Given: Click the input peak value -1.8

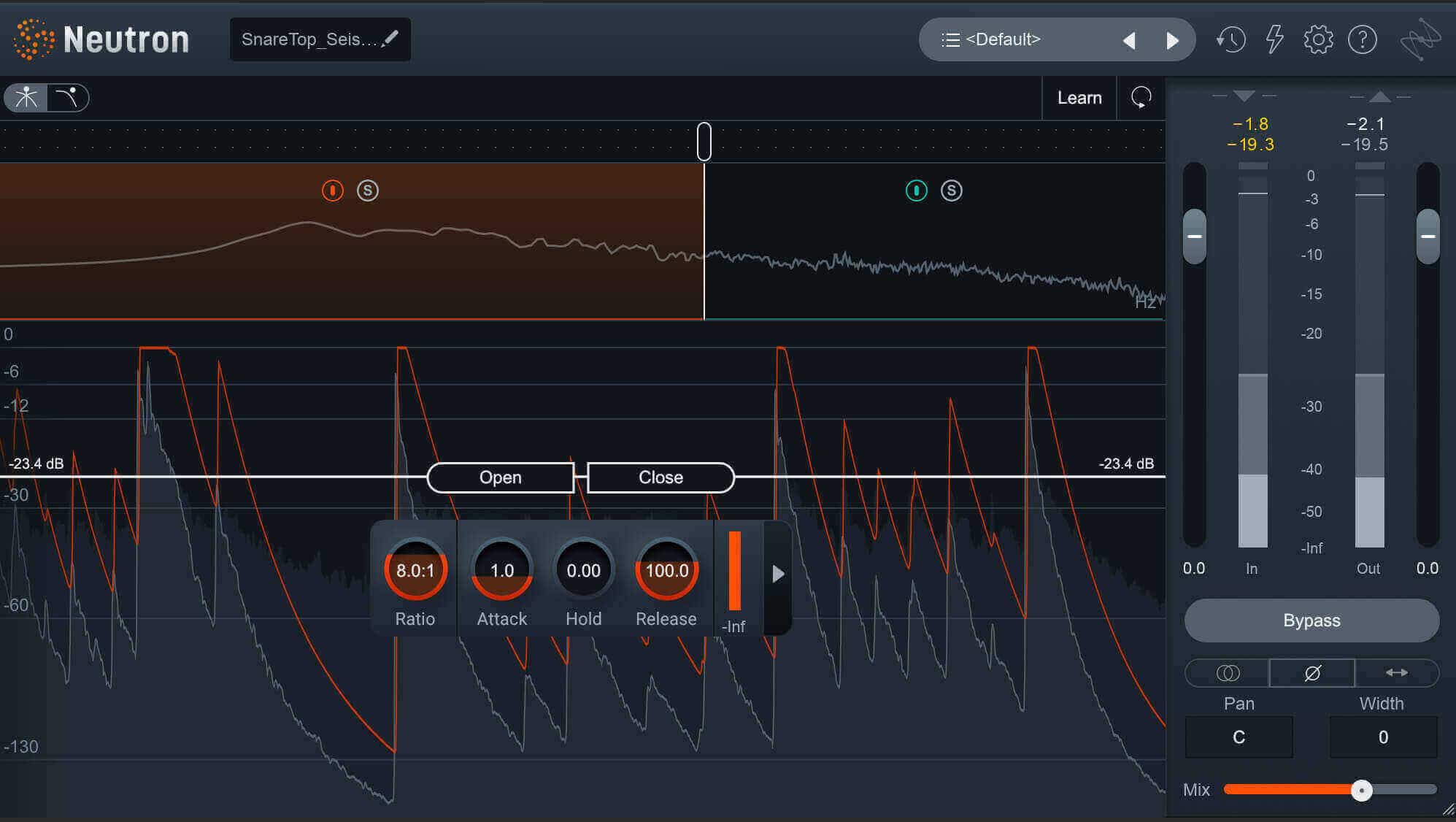Looking at the screenshot, I should pos(1251,124).
